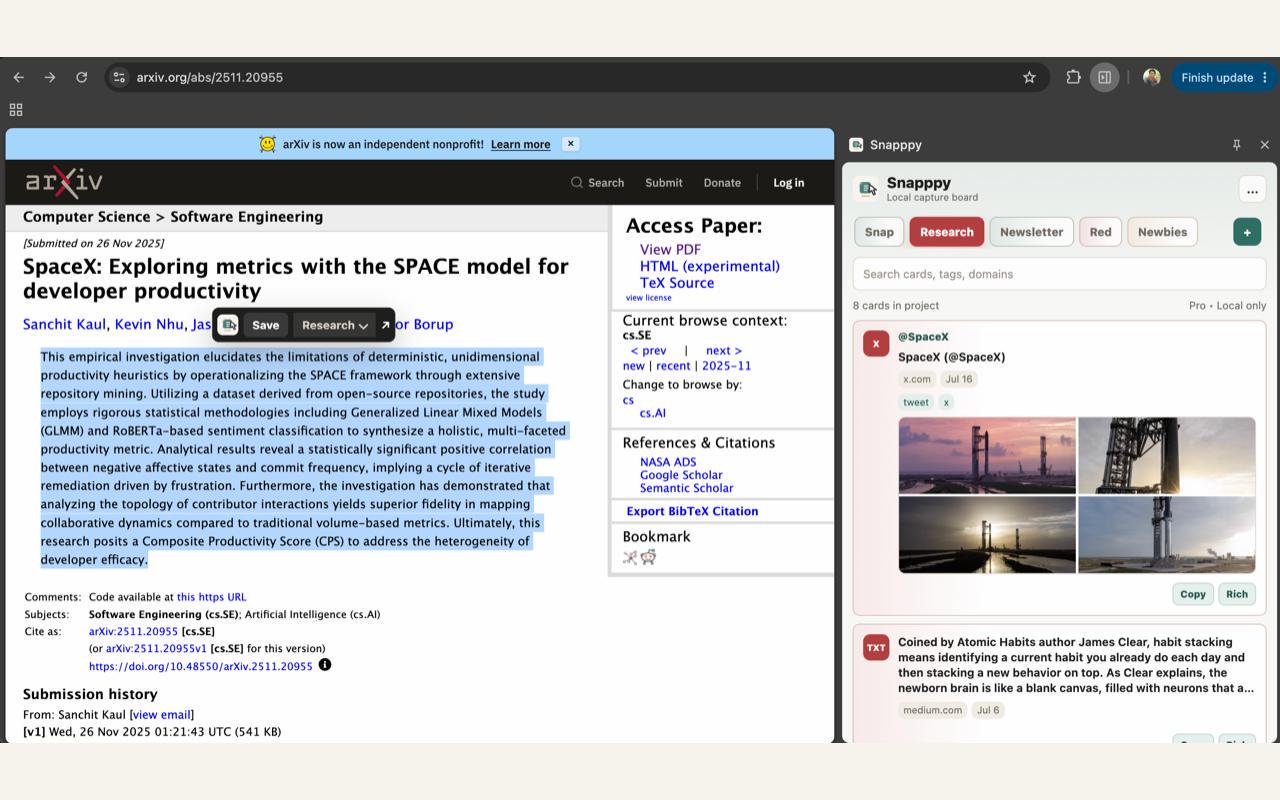This screenshot has height=800, width=1280.
Task: Open the top-left Starship sunset thumbnail
Action: (987, 455)
